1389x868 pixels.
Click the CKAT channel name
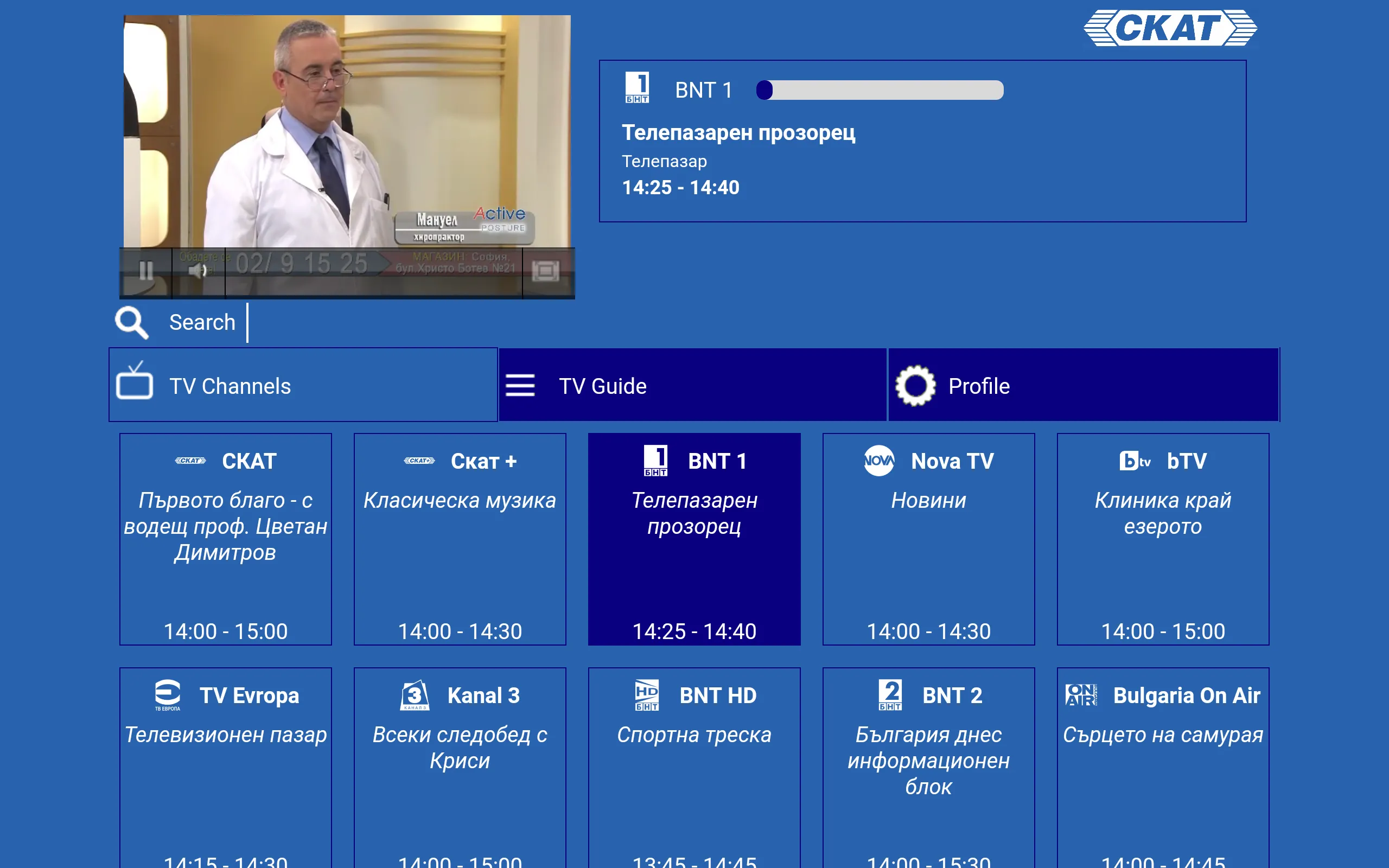[x=250, y=462]
